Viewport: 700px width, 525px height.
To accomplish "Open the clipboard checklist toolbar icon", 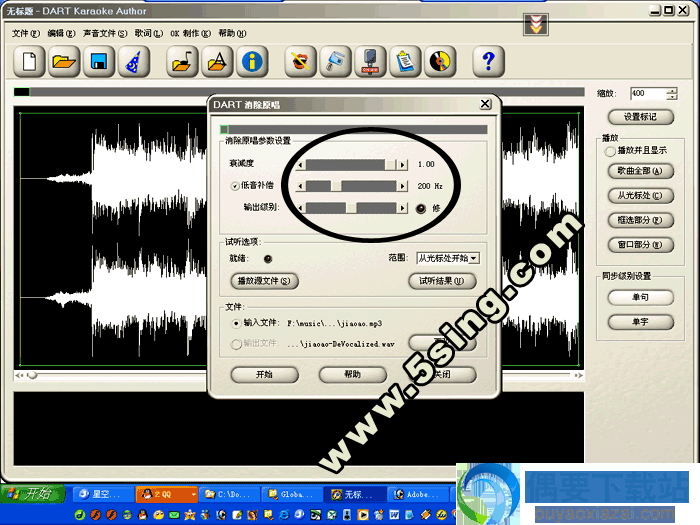I will 405,61.
